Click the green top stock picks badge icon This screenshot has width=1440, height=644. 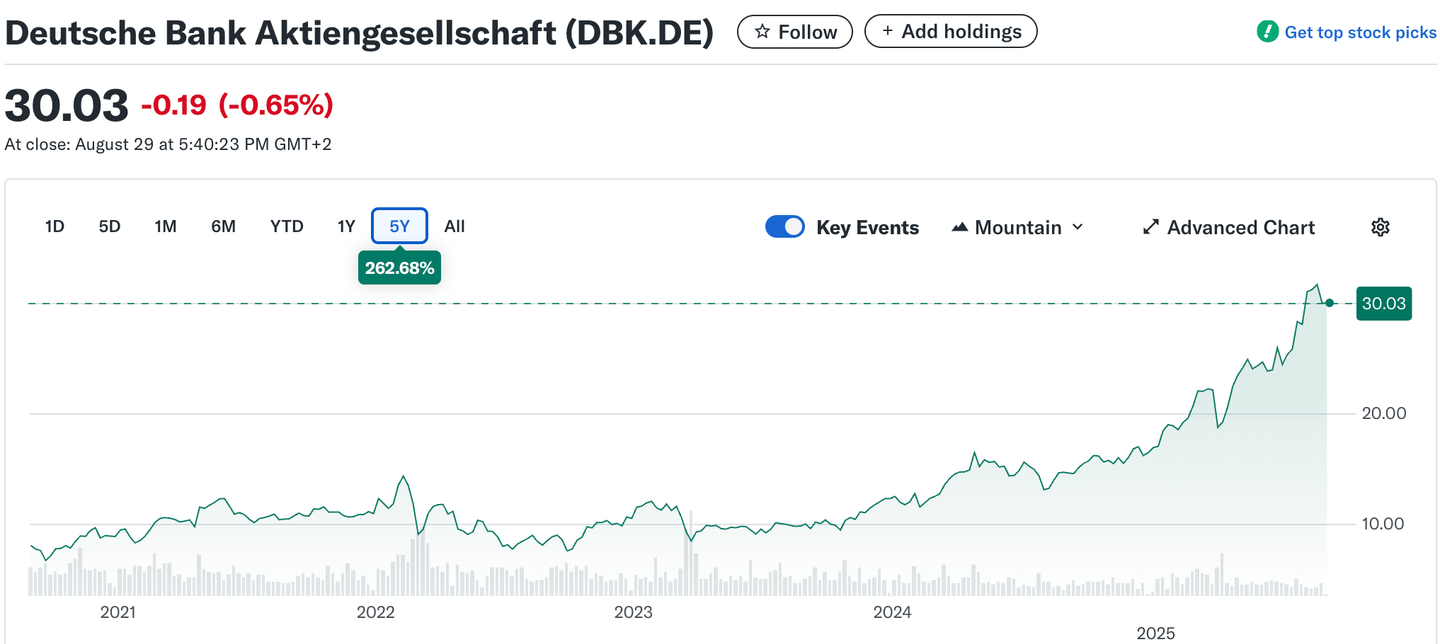(1267, 32)
